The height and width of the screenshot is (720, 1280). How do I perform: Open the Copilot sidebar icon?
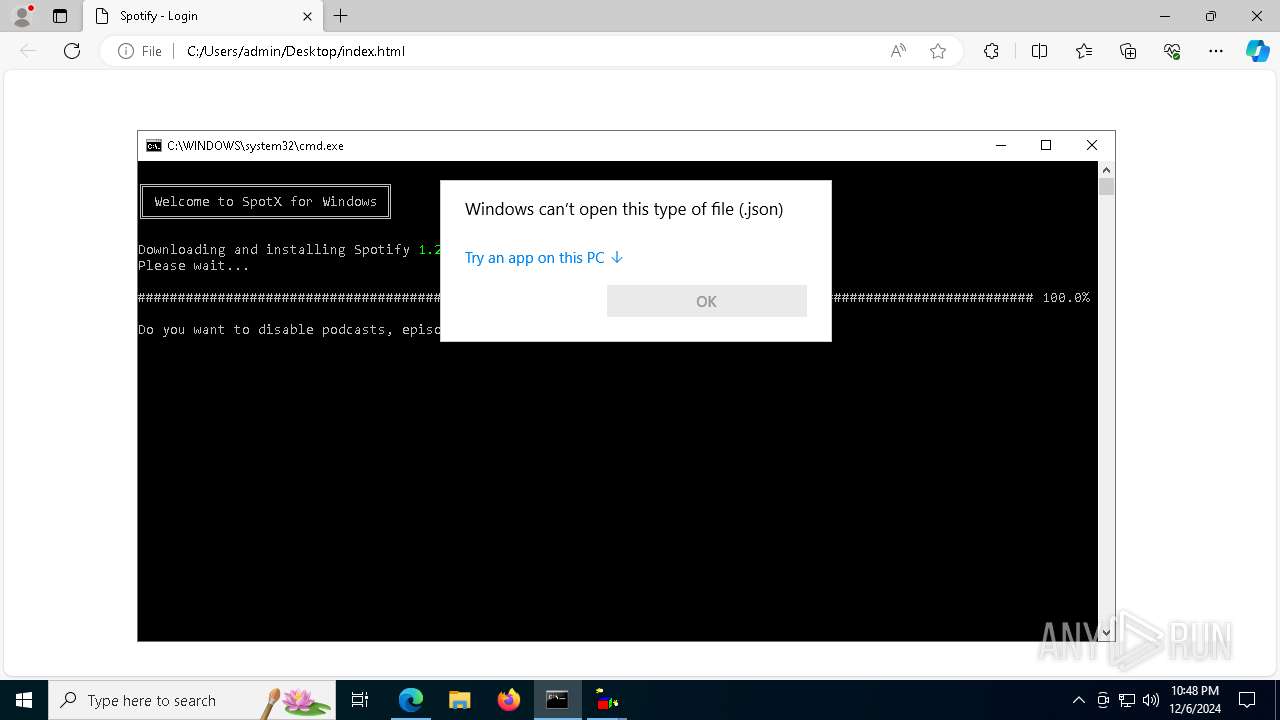[1257, 51]
